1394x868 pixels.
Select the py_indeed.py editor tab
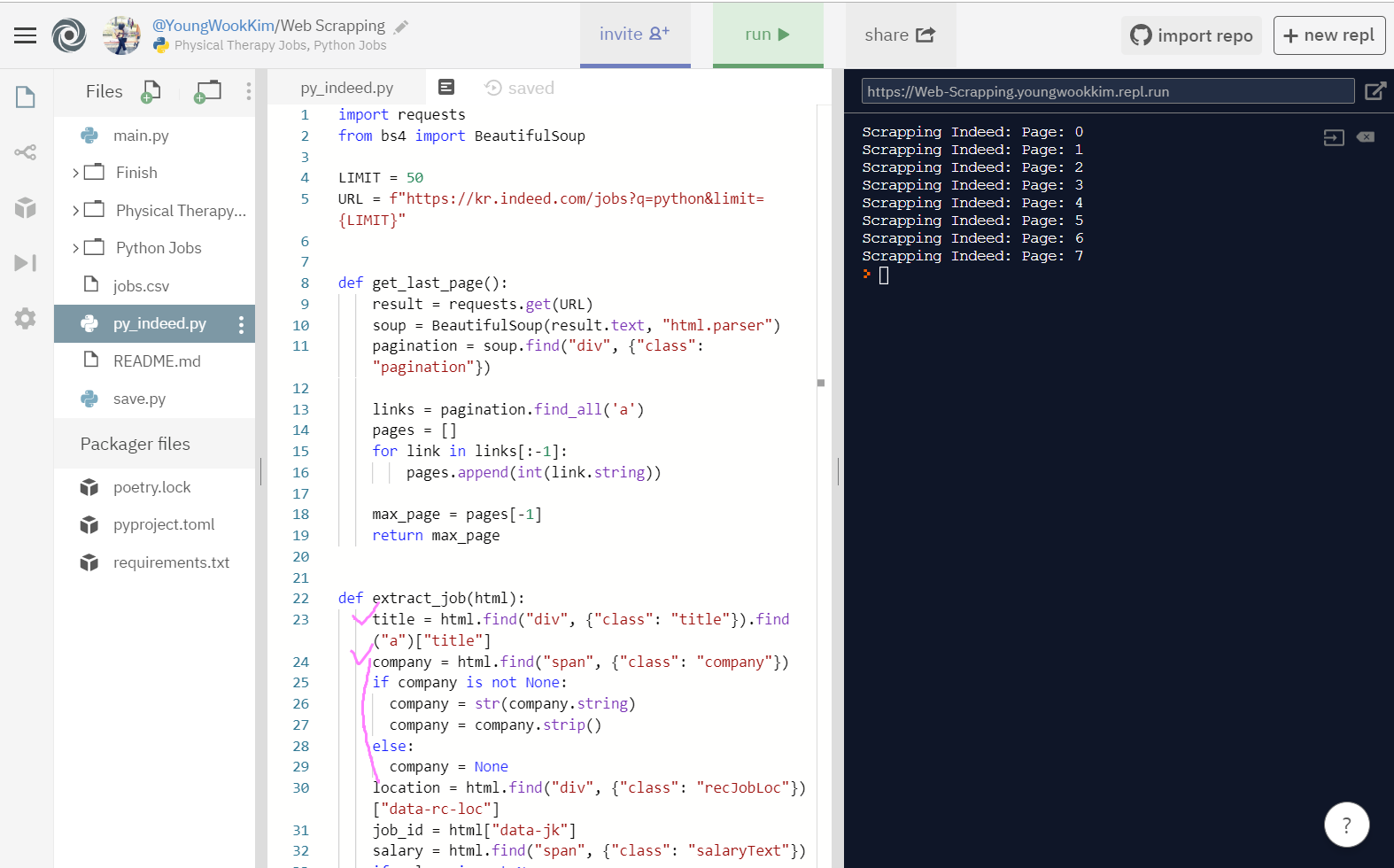click(346, 88)
